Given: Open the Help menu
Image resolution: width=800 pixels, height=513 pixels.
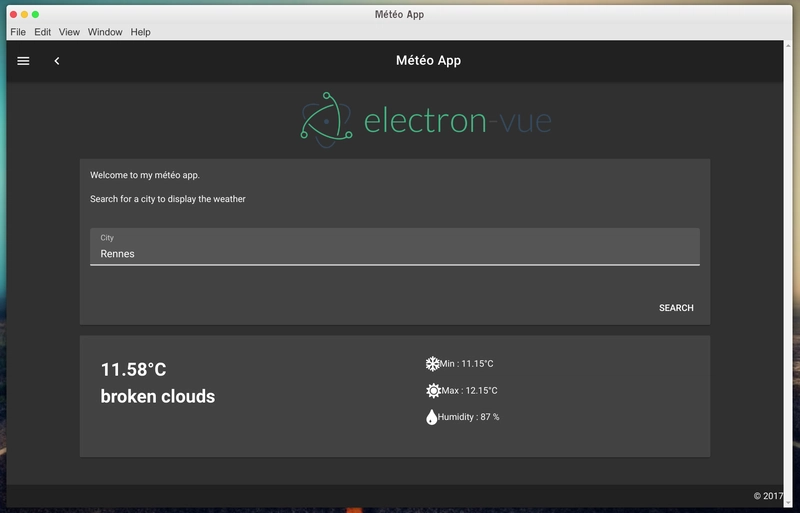Looking at the screenshot, I should click(140, 32).
